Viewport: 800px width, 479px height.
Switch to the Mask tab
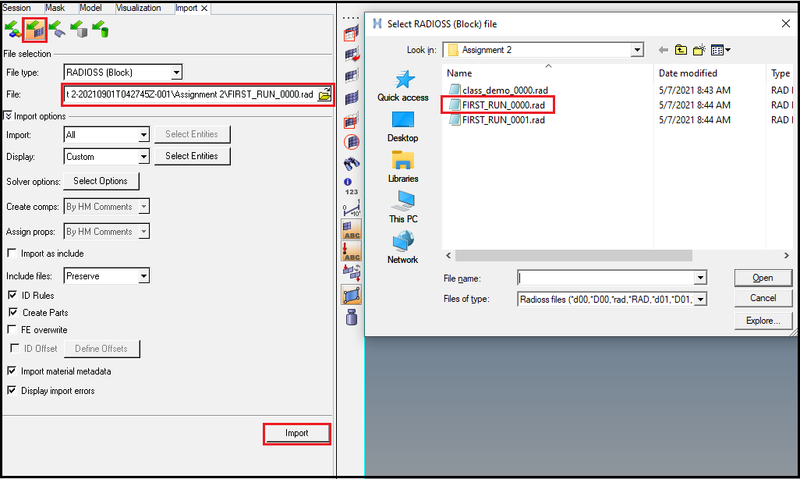pyautogui.click(x=55, y=8)
